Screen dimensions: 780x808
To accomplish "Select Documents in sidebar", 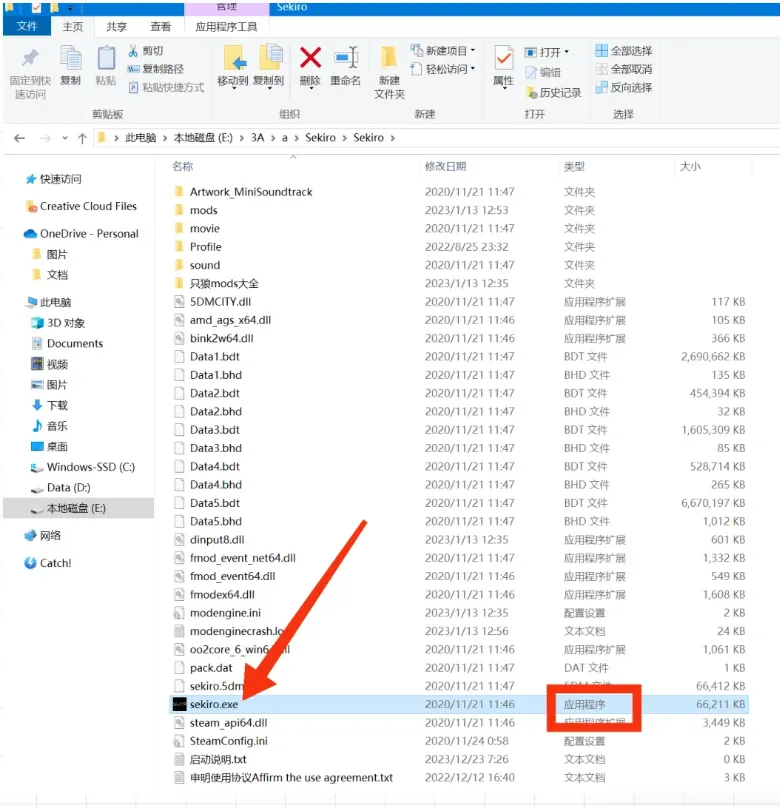I will pyautogui.click(x=67, y=343).
